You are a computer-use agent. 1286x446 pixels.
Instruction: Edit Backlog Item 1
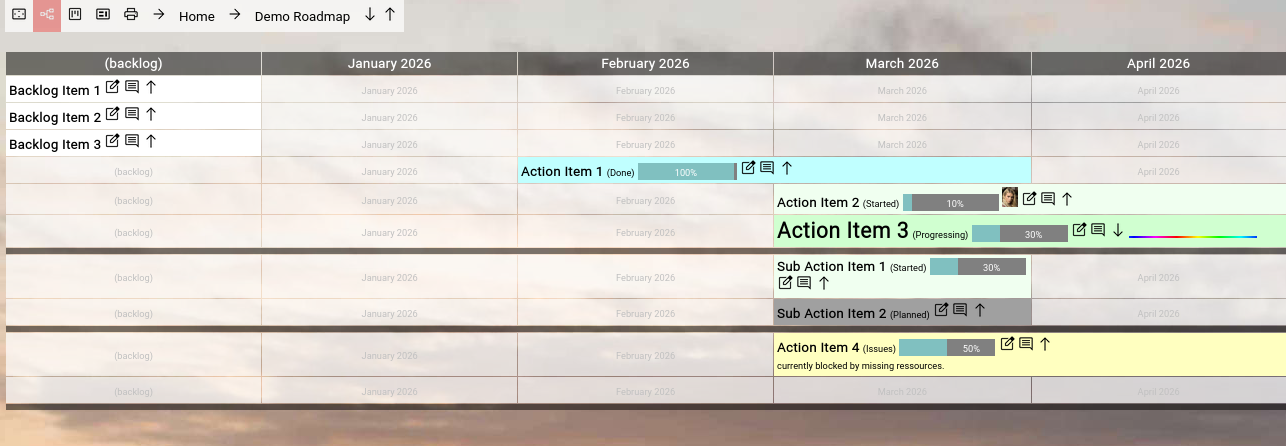113,87
